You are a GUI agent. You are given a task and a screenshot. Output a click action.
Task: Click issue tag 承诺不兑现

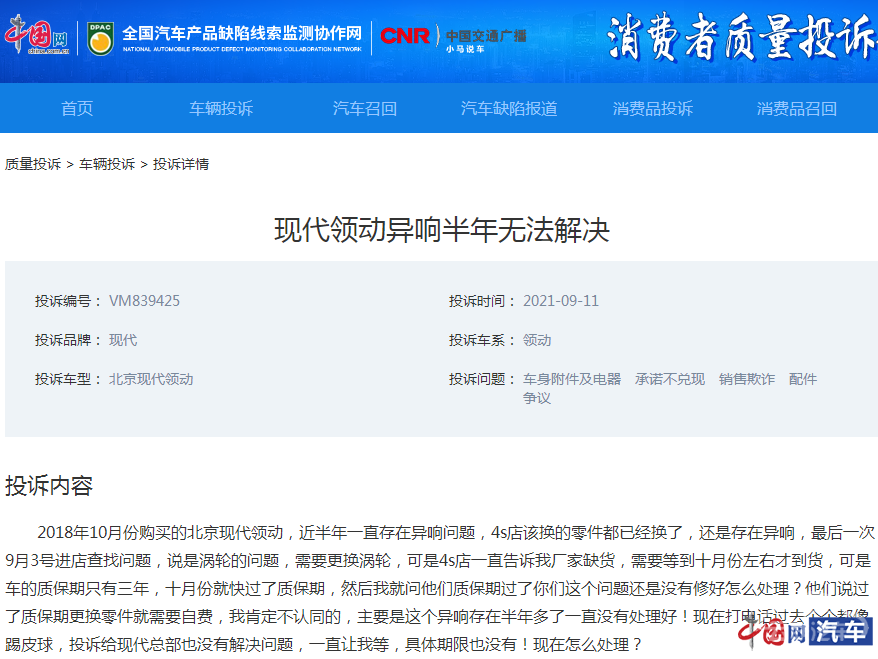(x=670, y=380)
